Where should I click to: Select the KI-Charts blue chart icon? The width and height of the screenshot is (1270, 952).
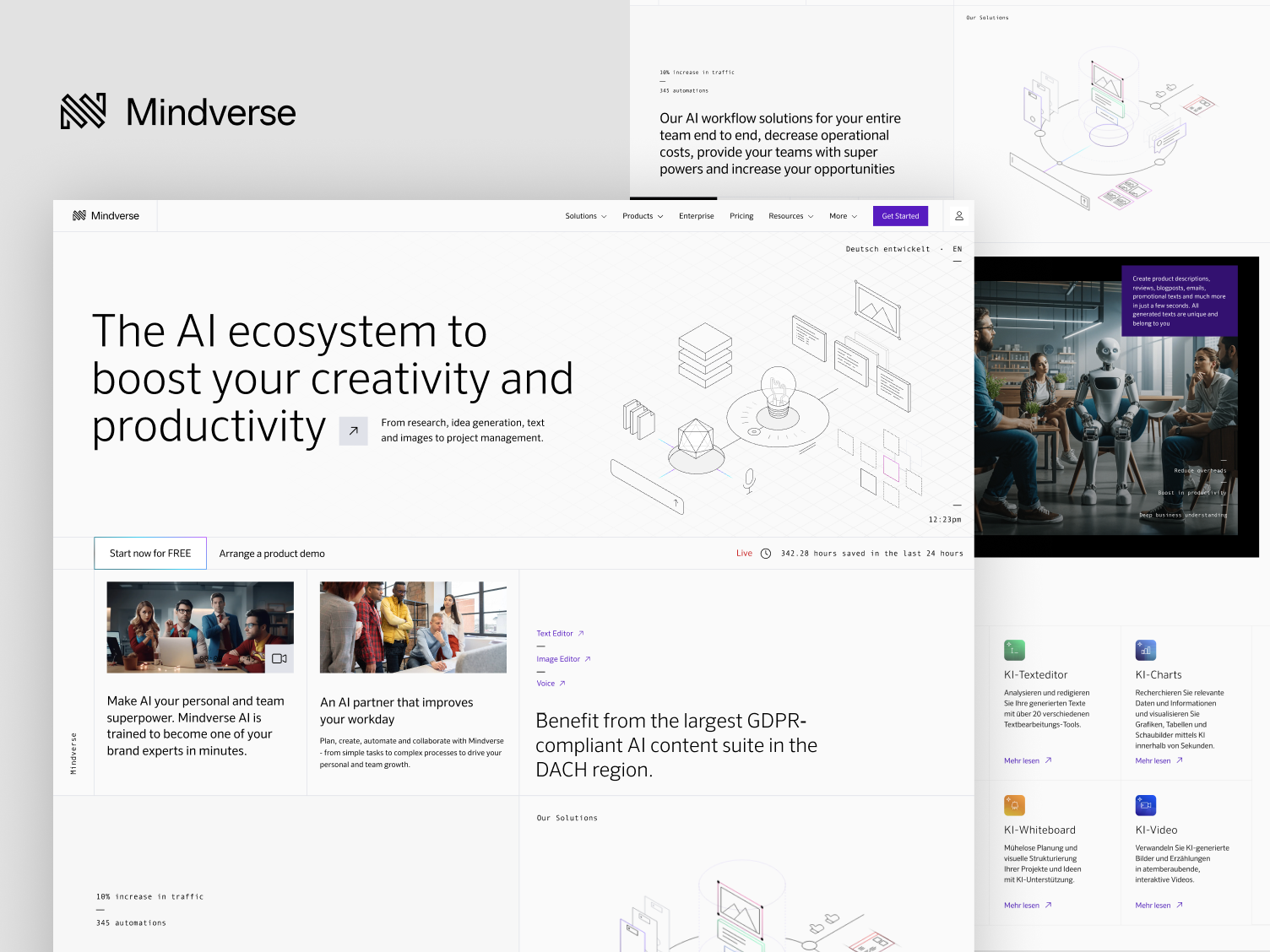pos(1146,650)
